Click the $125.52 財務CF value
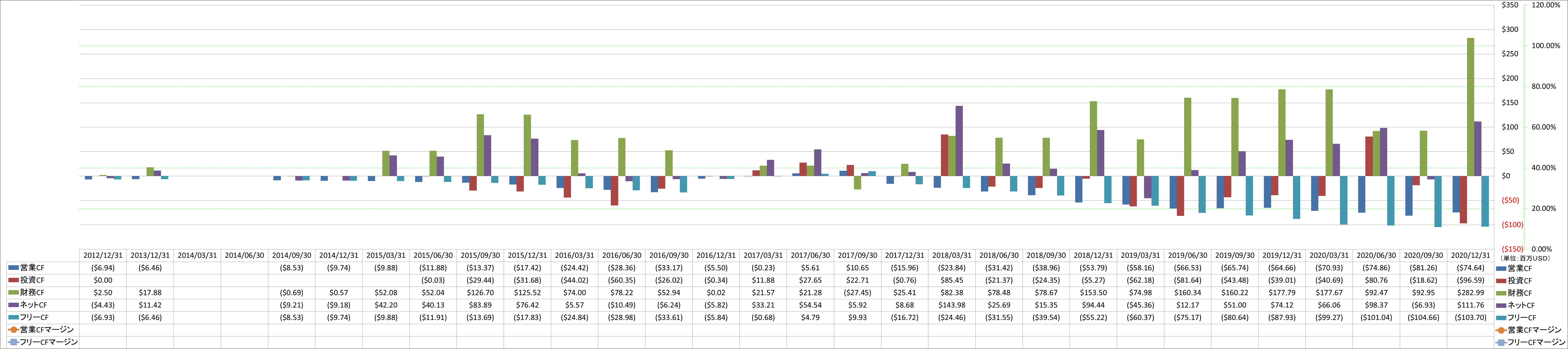Screen dimensions: 1568x349 pyautogui.click(x=527, y=292)
